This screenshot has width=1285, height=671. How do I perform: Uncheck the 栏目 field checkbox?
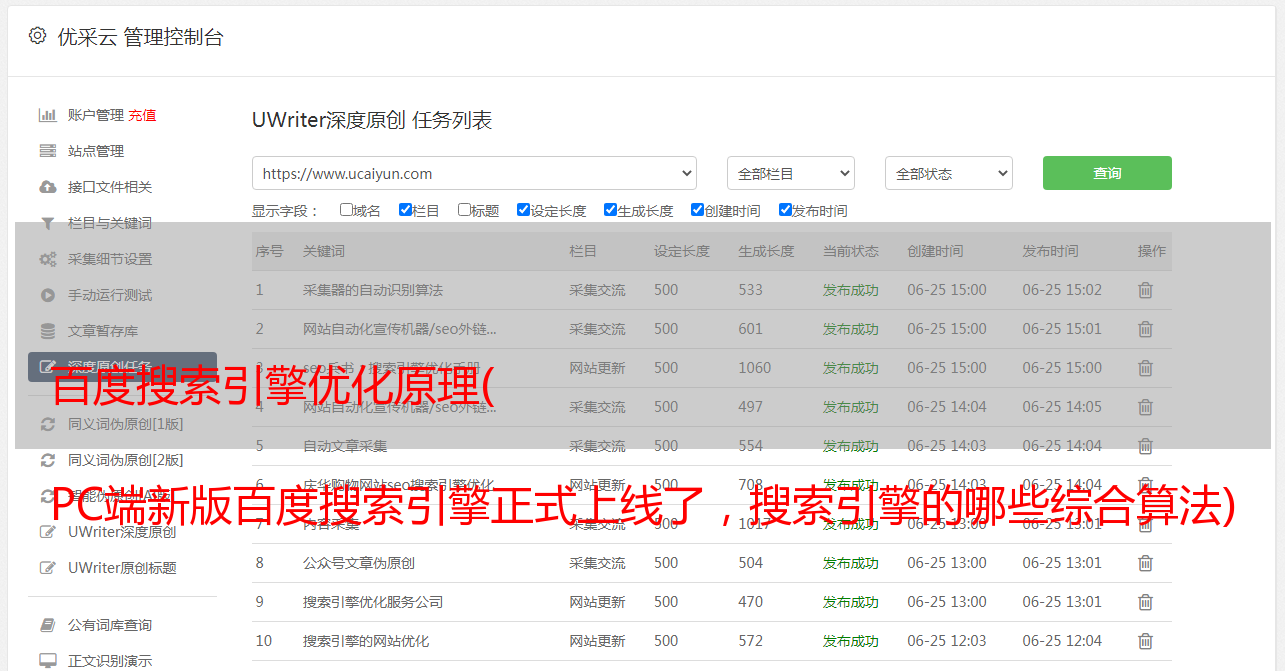(405, 210)
